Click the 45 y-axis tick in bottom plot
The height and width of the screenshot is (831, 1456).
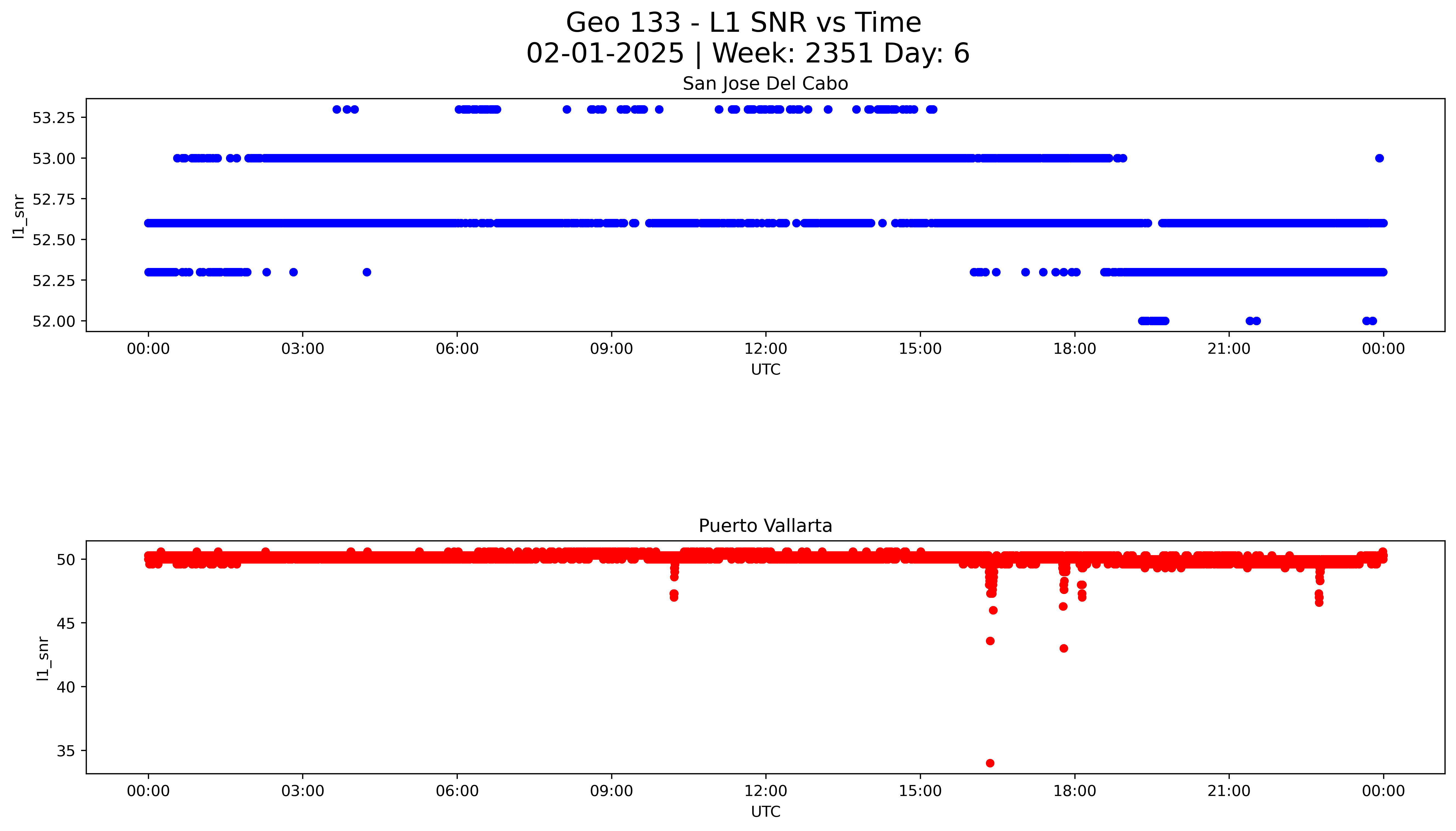tap(66, 623)
